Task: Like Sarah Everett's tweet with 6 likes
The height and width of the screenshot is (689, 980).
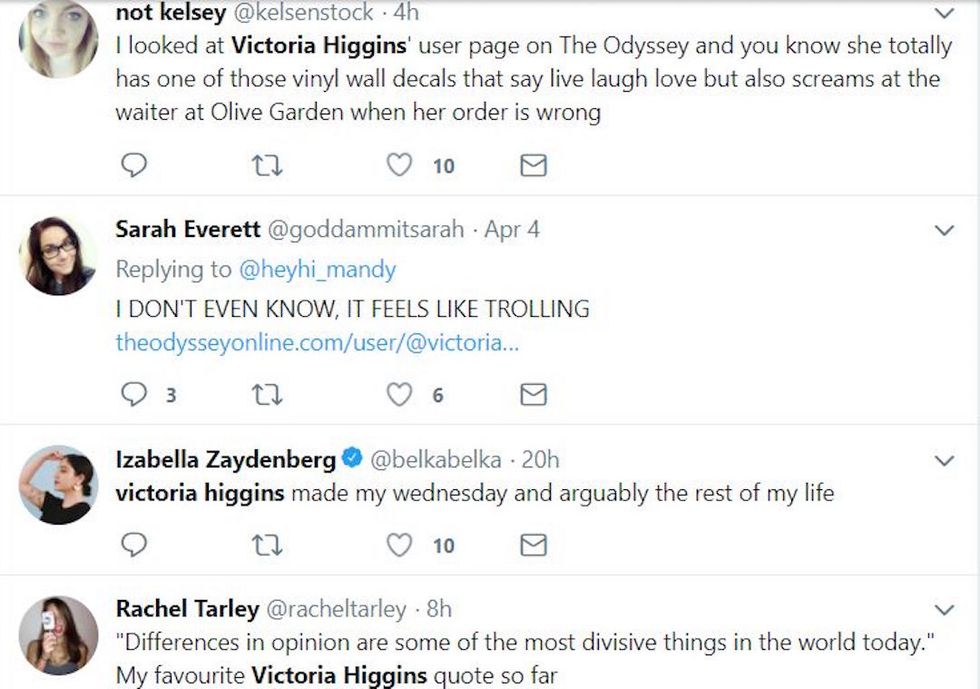Action: click(x=400, y=395)
